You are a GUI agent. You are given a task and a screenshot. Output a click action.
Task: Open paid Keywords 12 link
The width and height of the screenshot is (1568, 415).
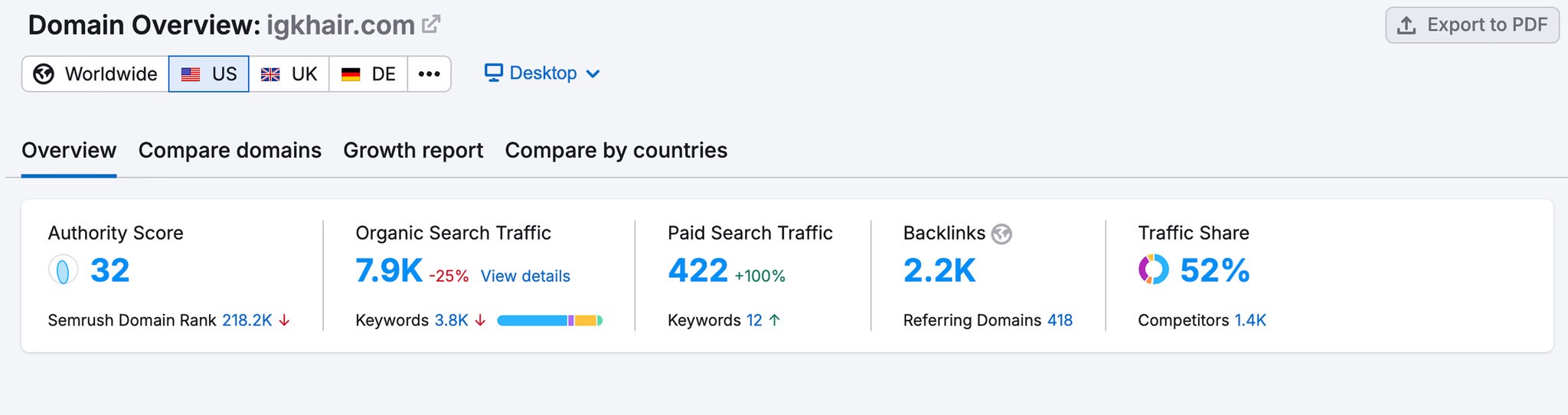click(x=754, y=320)
